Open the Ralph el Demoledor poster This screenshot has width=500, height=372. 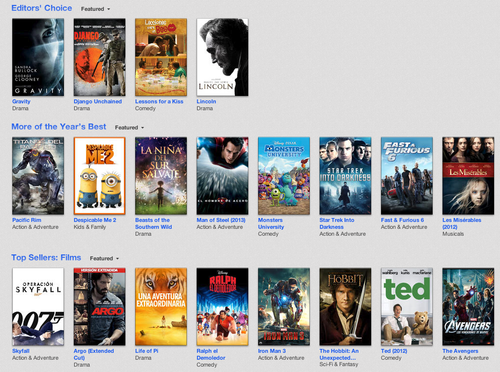point(222,307)
